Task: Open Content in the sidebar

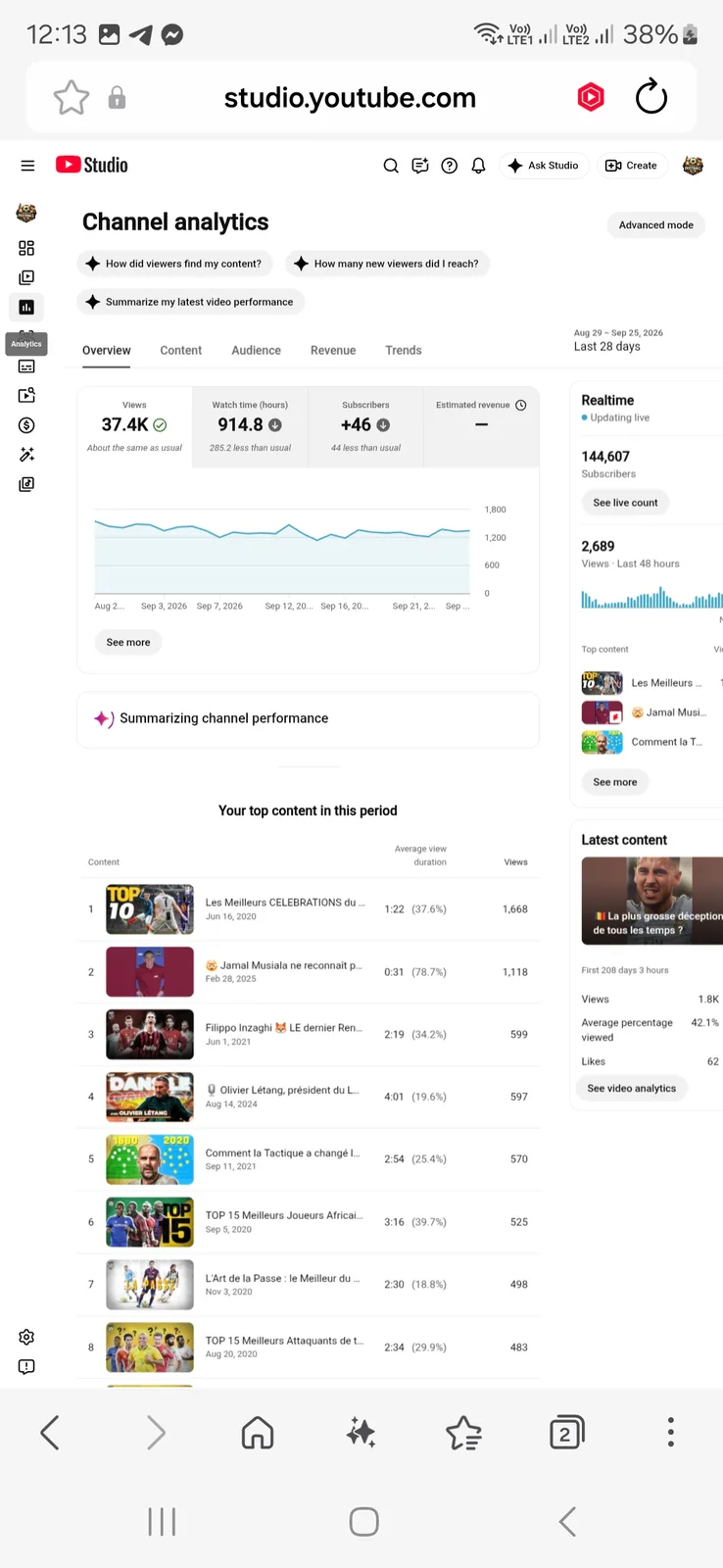Action: (x=26, y=277)
